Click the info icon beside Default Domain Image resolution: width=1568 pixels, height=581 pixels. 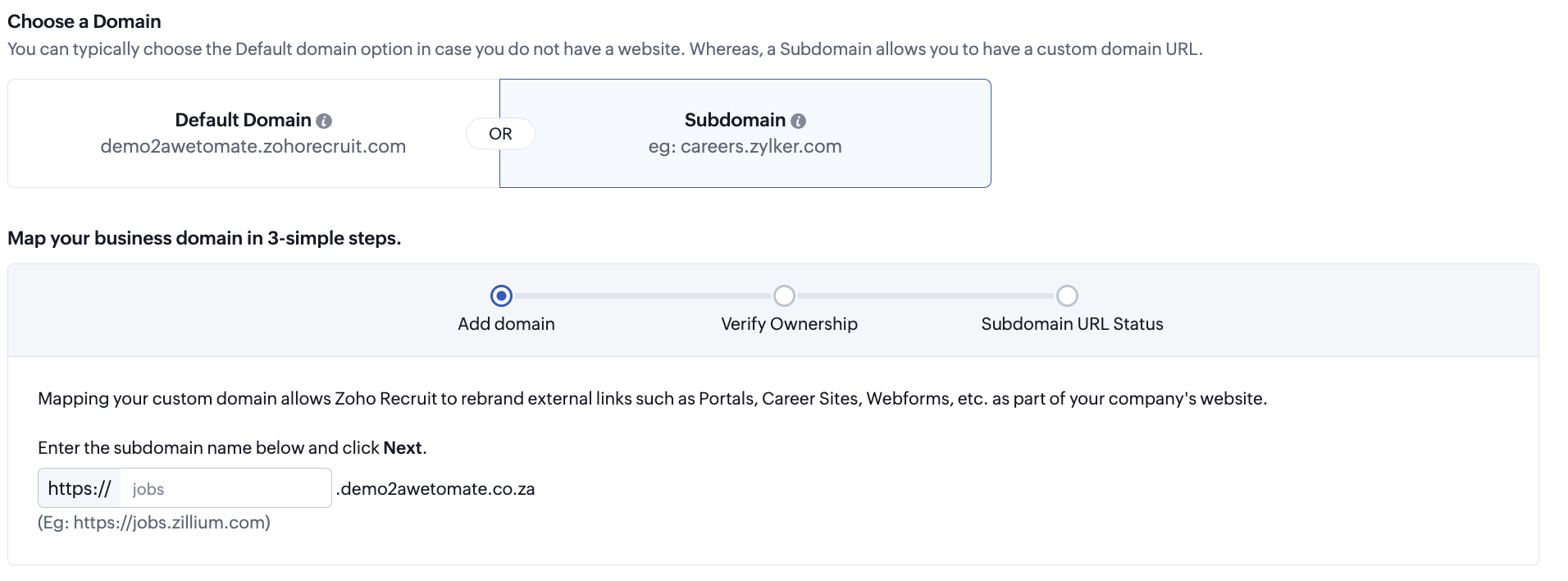pyautogui.click(x=324, y=121)
